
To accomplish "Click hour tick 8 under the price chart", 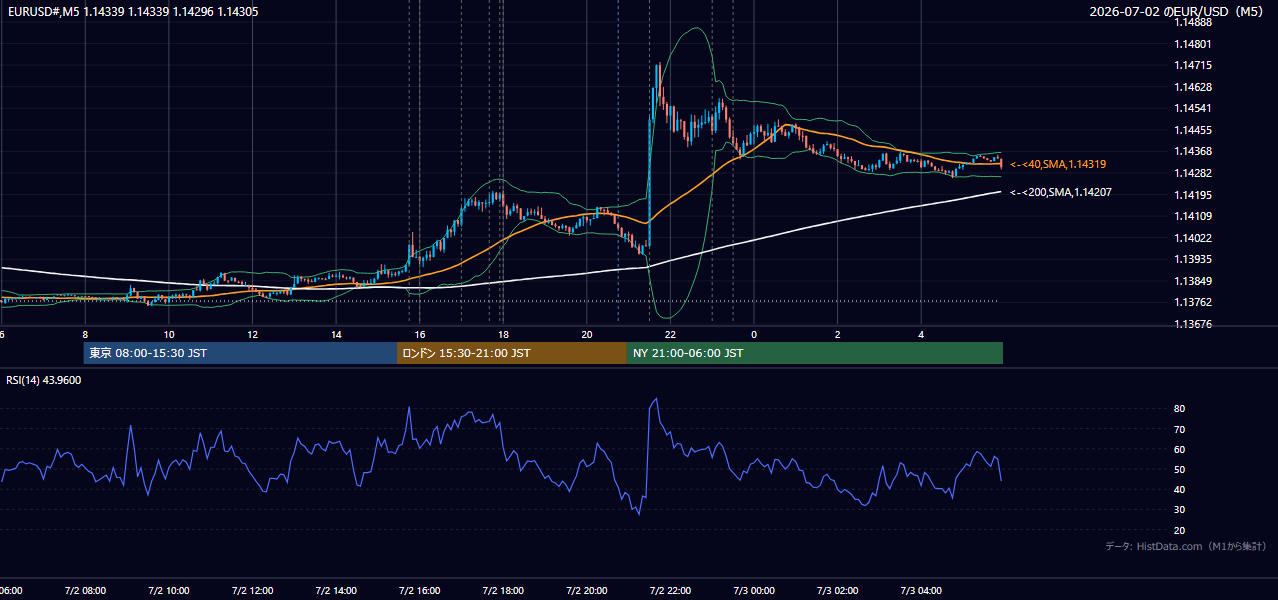I will pos(85,334).
